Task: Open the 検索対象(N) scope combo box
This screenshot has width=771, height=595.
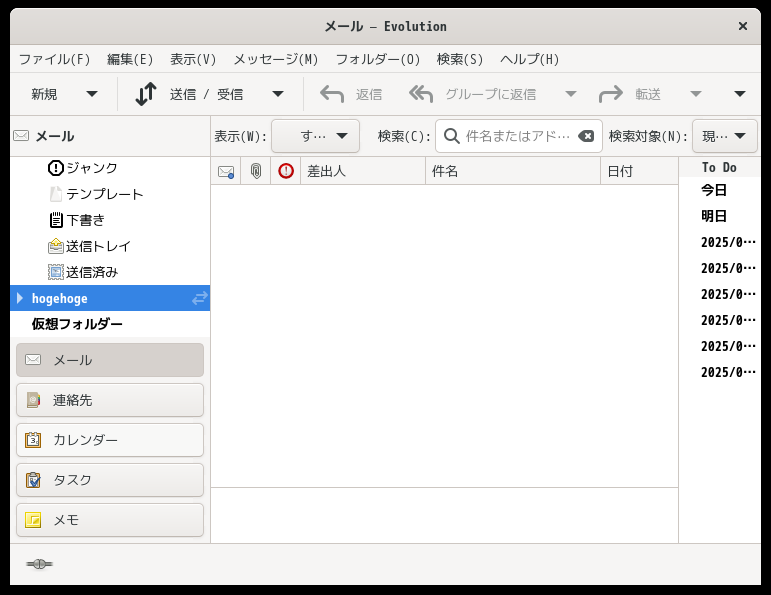Action: pos(725,136)
